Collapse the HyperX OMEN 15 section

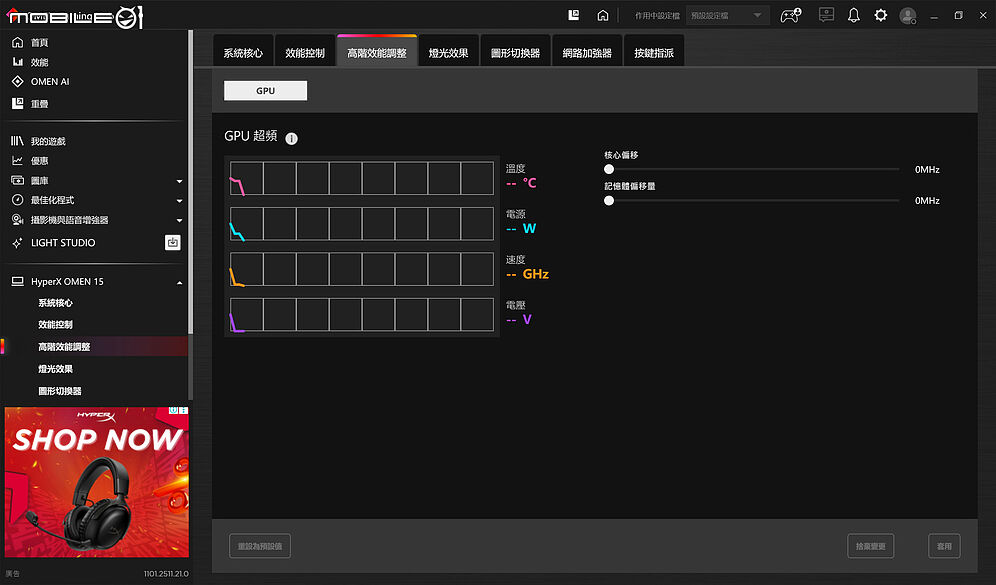[x=179, y=282]
